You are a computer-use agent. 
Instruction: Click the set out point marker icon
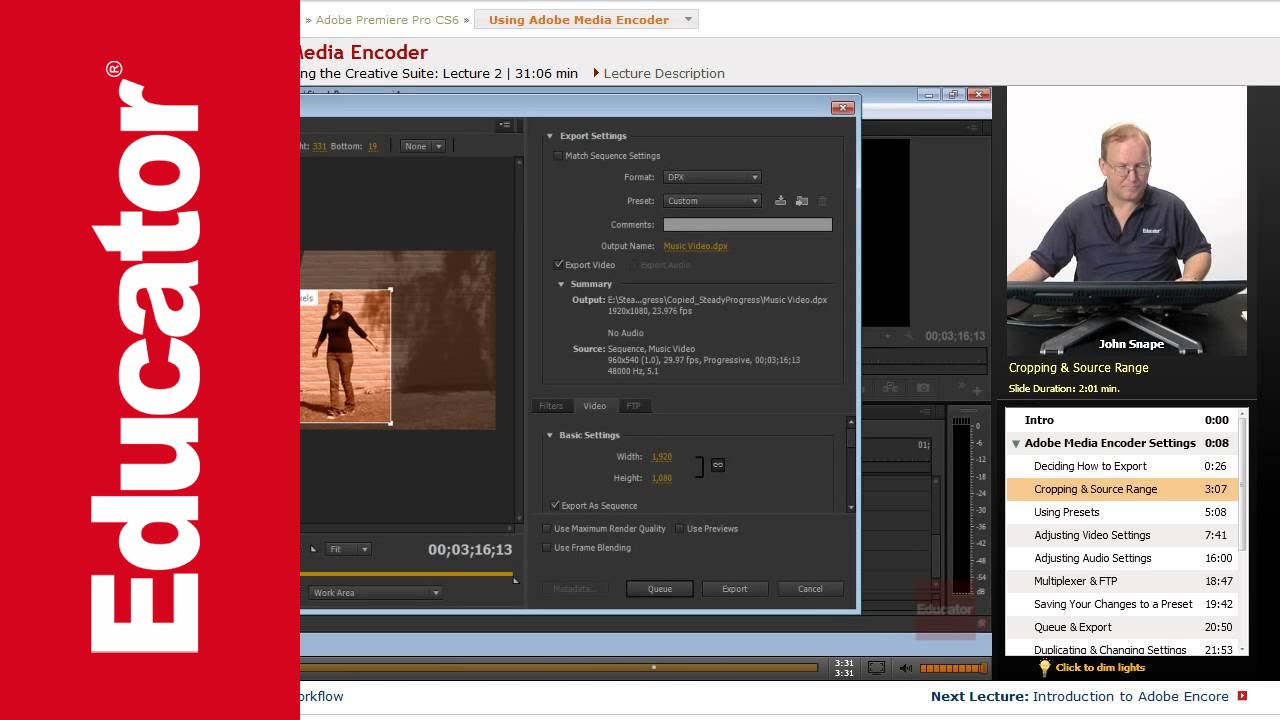coord(515,579)
